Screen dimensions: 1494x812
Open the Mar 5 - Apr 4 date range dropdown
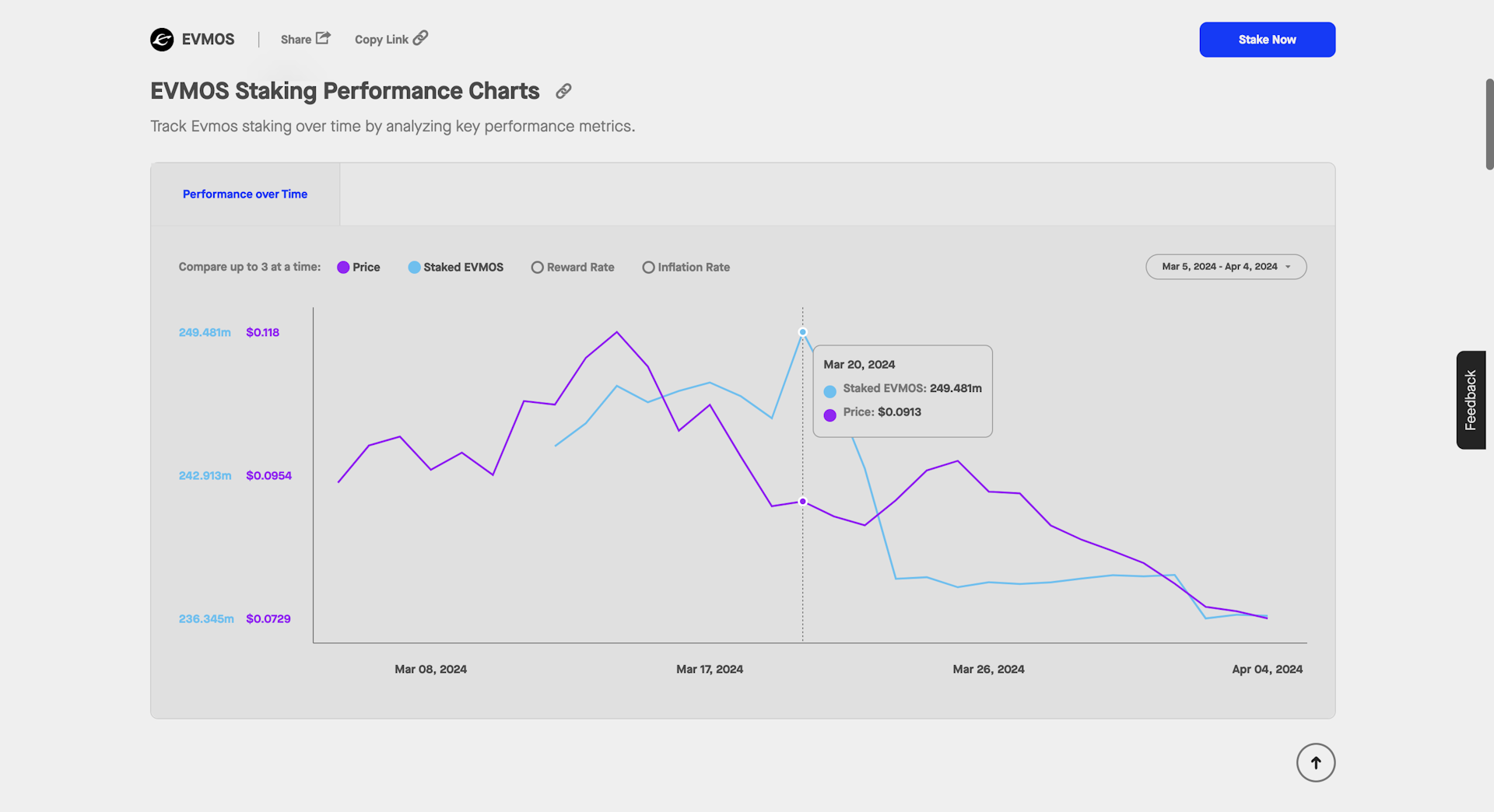click(1226, 267)
